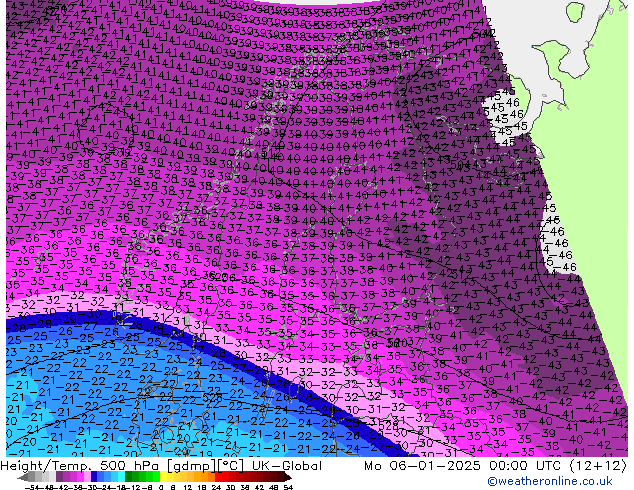Click the dark blue temperature band at lower left
The width and height of the screenshot is (634, 490).
pyautogui.click(x=60, y=335)
